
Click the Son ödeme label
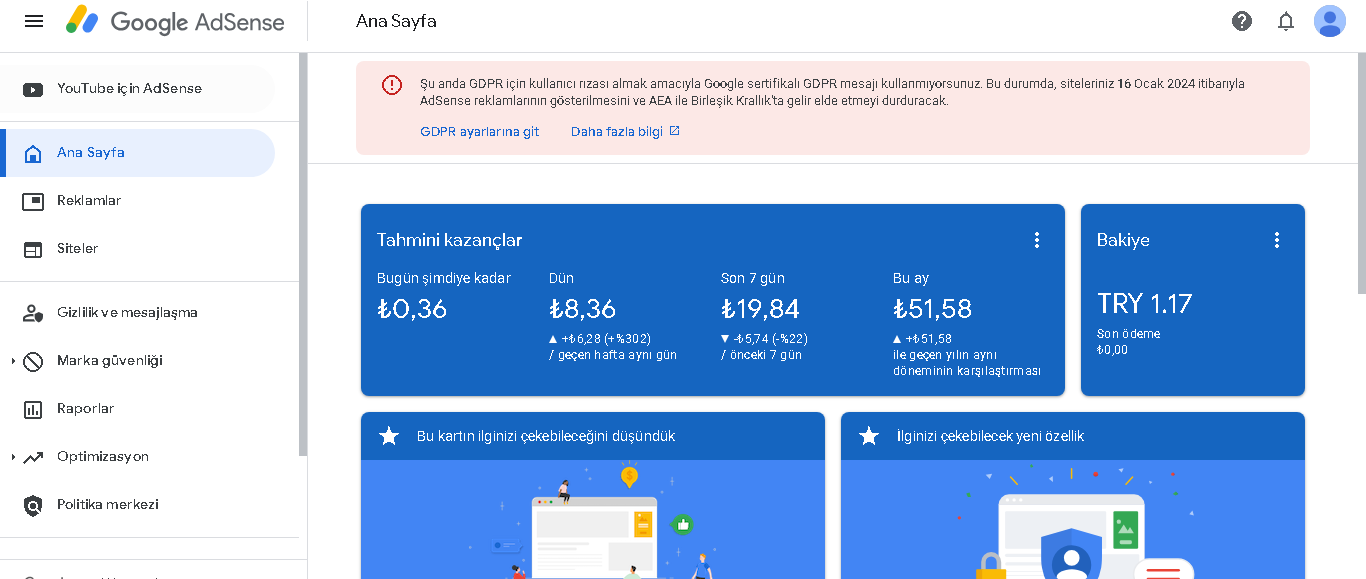[x=1129, y=334]
